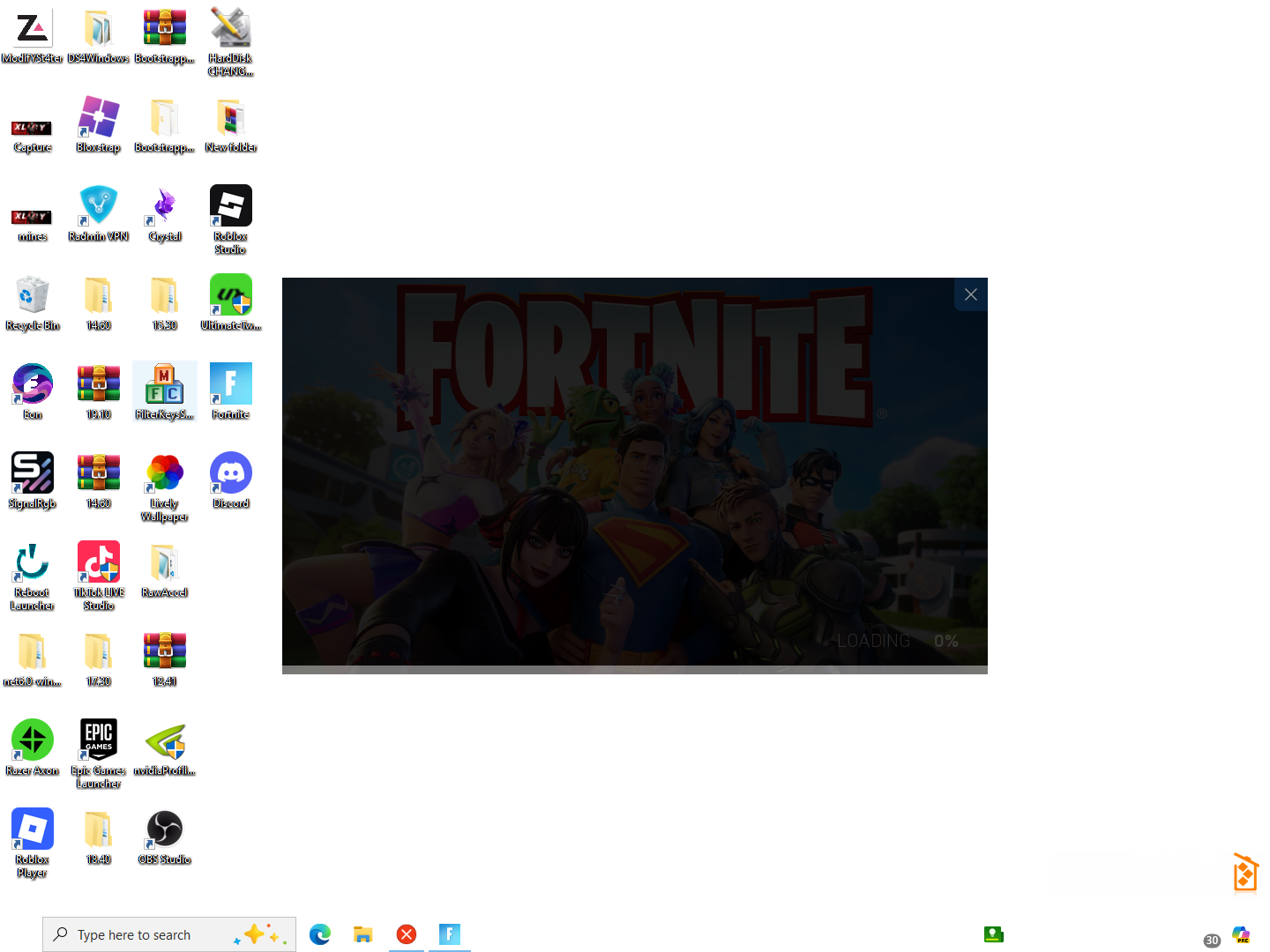Click the Fortnite splash loading progress bar

point(635,670)
